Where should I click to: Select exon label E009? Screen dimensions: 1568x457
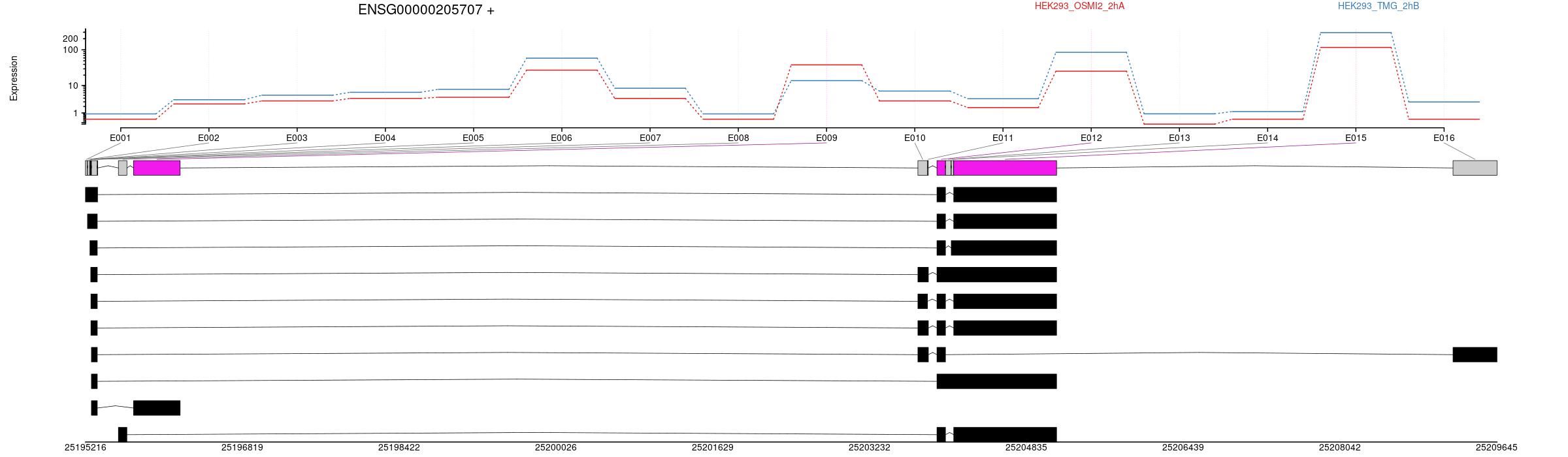tap(826, 138)
